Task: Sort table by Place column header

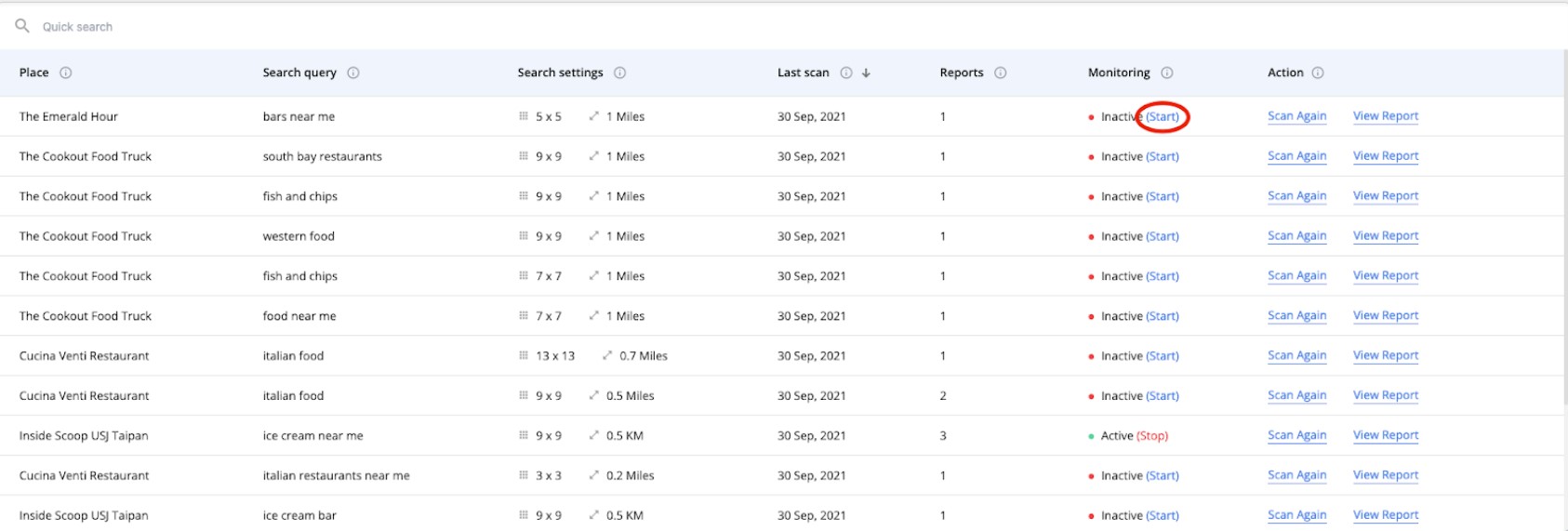Action: [34, 73]
